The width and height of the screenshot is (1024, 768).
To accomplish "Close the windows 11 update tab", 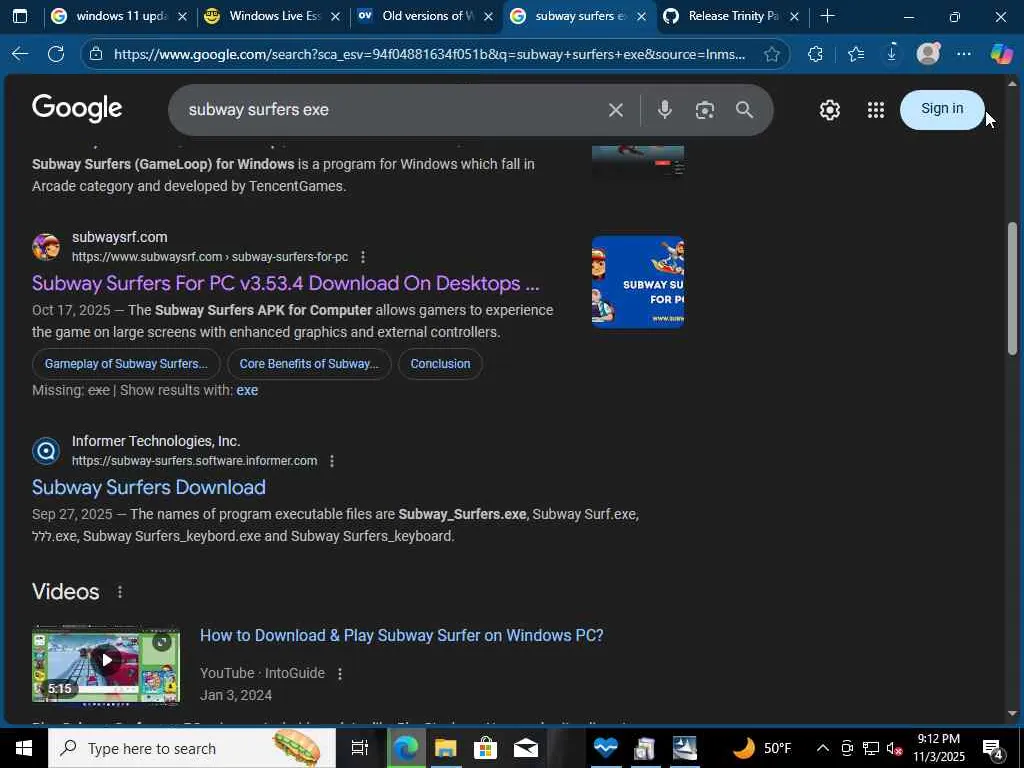I will (182, 16).
